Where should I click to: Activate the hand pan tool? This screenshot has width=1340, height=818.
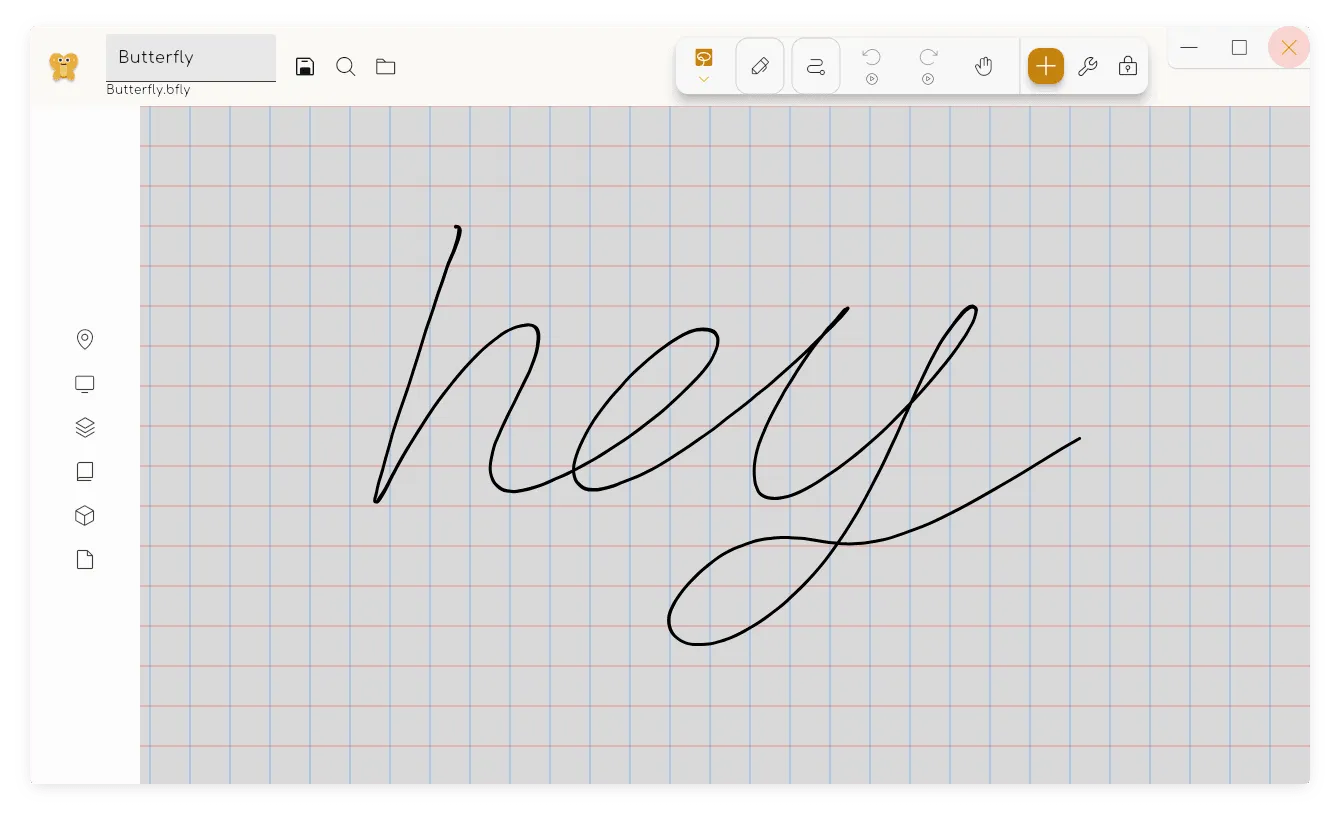(984, 66)
